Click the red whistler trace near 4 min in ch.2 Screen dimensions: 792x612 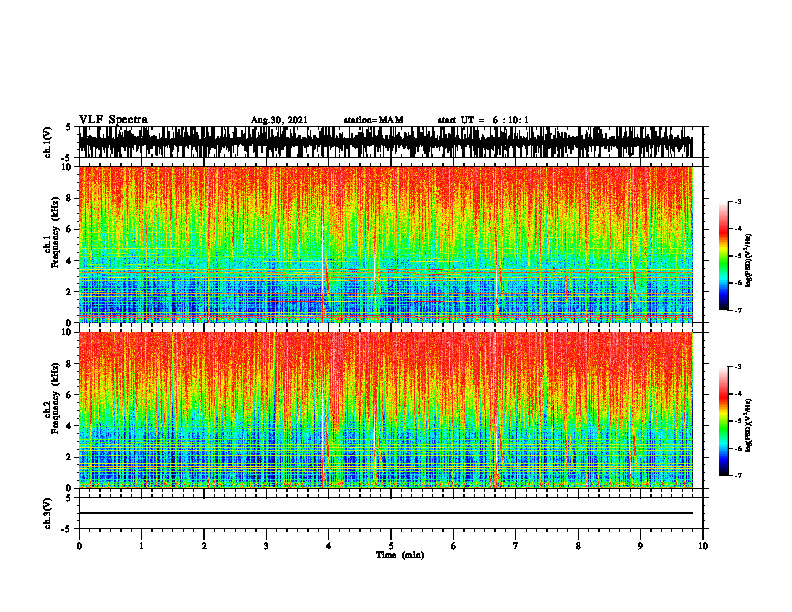327,444
